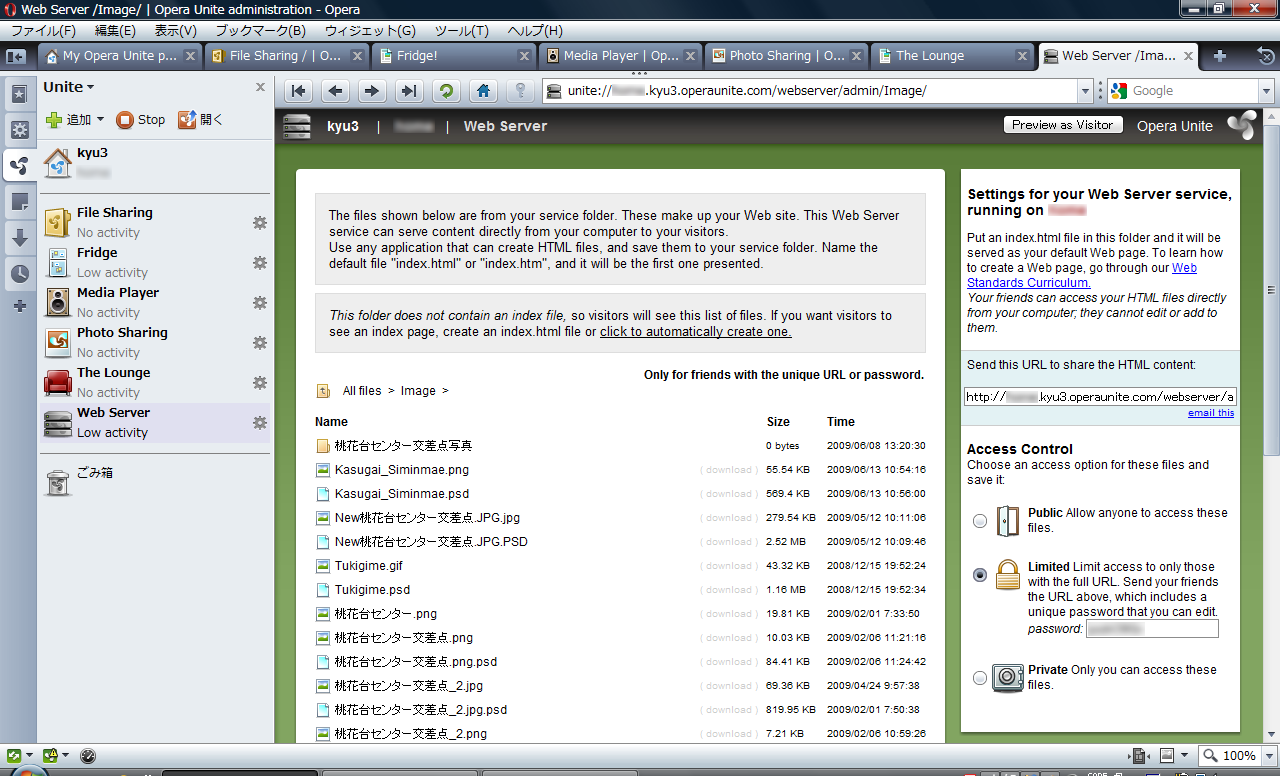This screenshot has height=776, width=1280.
Task: Open the Widgets panel gear icon
Action: point(19,130)
